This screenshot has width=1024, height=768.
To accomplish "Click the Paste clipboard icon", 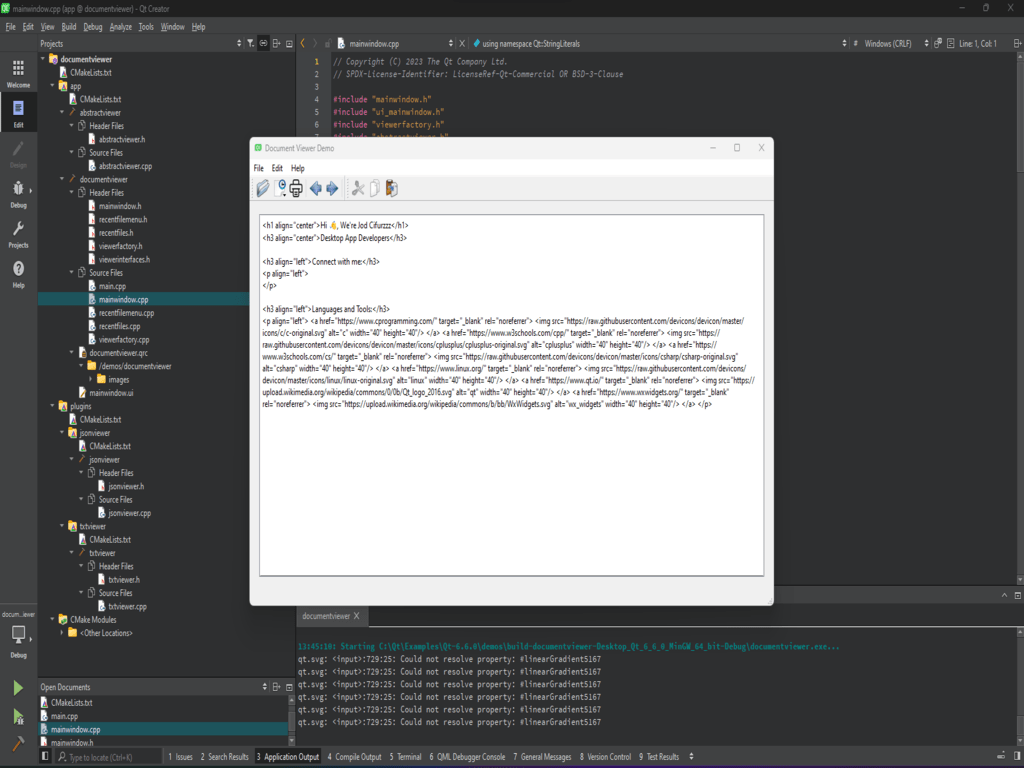I will click(391, 188).
